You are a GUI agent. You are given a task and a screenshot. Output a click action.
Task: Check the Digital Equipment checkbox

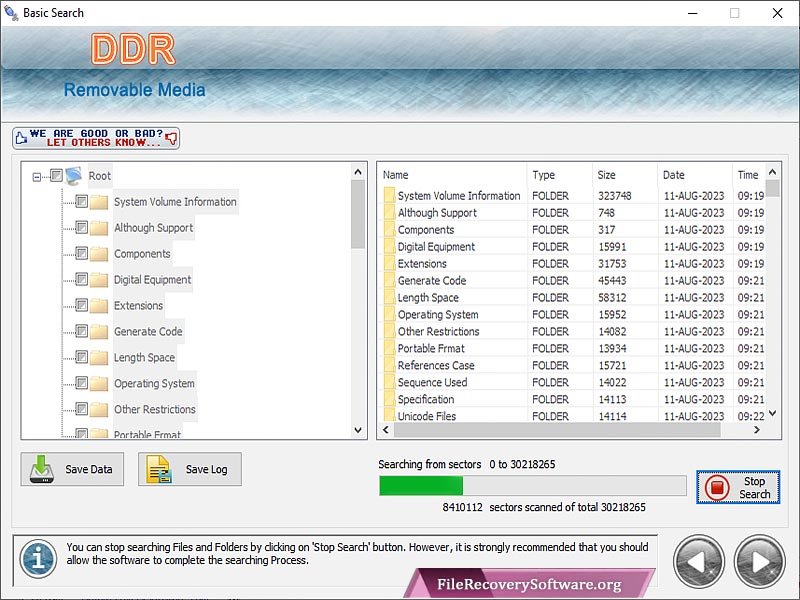(82, 279)
